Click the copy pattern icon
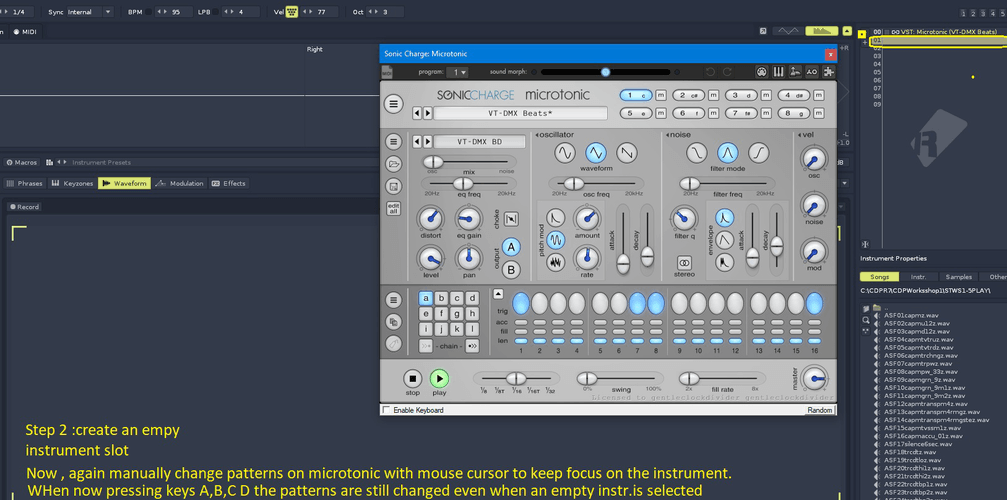The image size is (1007, 500). coord(394,322)
